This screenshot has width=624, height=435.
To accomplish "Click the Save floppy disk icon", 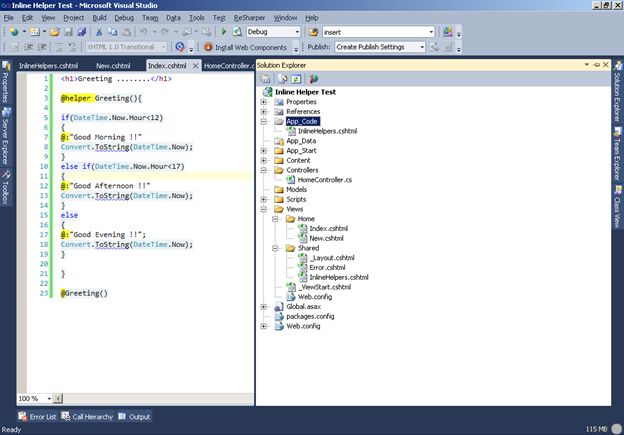I will [x=68, y=32].
